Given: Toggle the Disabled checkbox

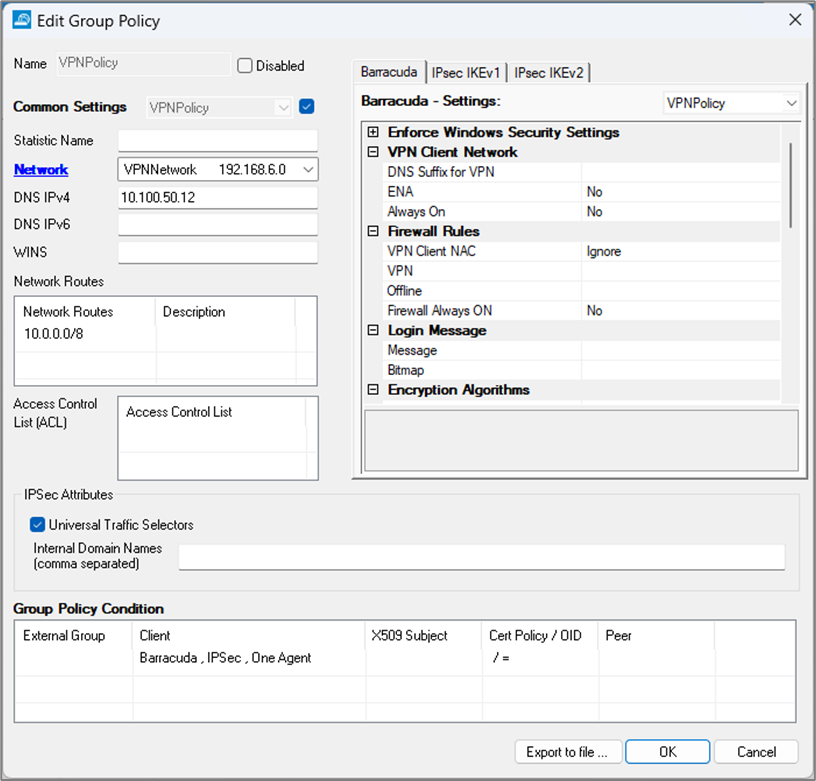Looking at the screenshot, I should pyautogui.click(x=245, y=66).
